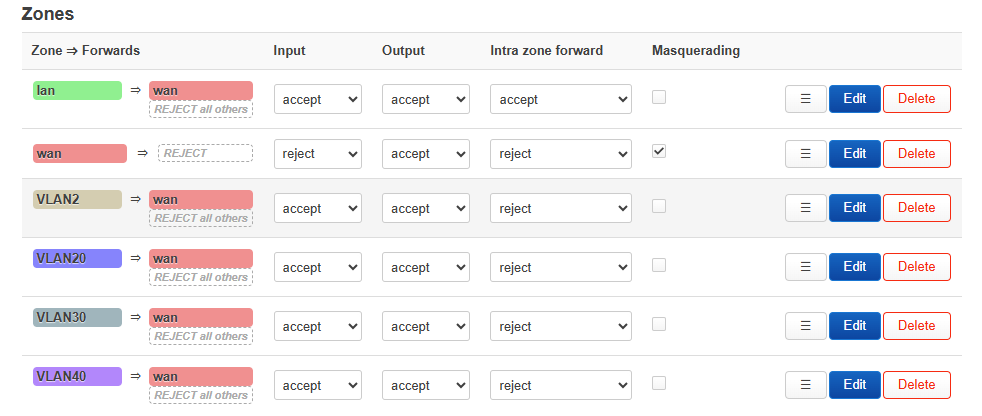Image resolution: width=982 pixels, height=416 pixels.
Task: Click the green lan zone badge
Action: pyautogui.click(x=77, y=91)
